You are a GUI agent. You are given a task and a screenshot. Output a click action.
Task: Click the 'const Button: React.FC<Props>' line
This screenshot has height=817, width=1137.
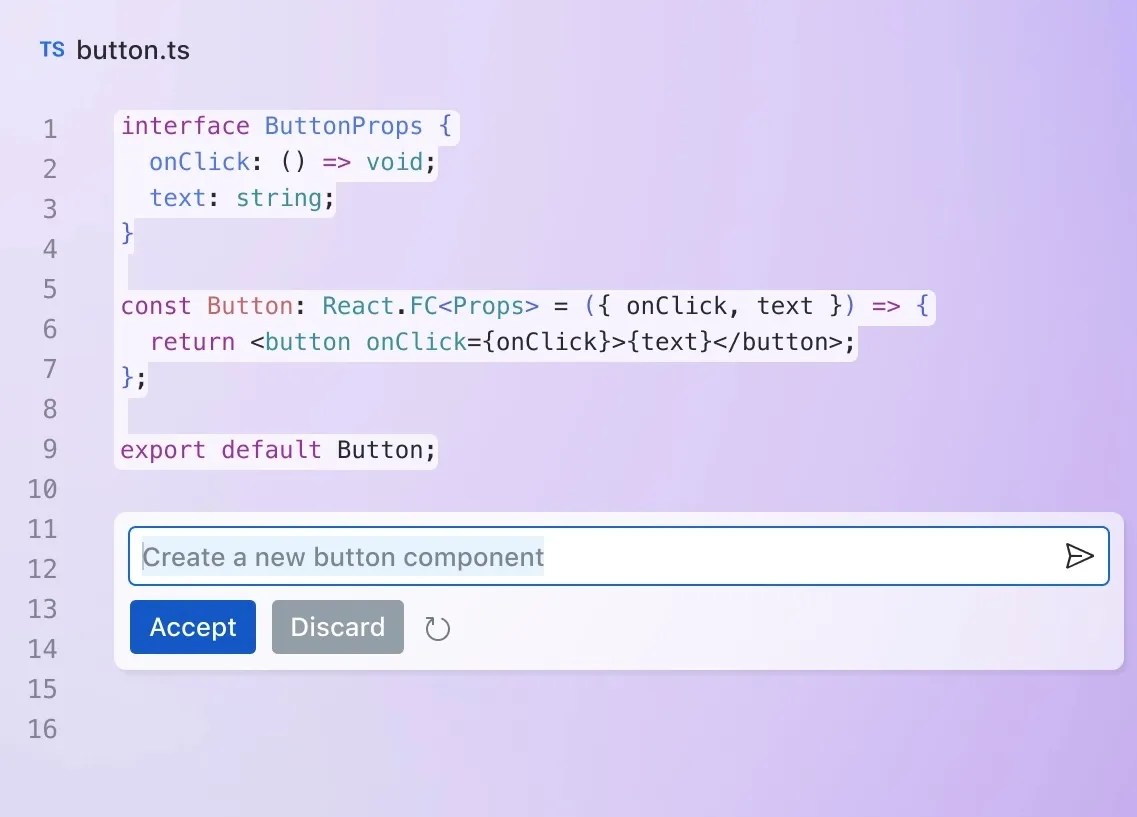click(525, 306)
